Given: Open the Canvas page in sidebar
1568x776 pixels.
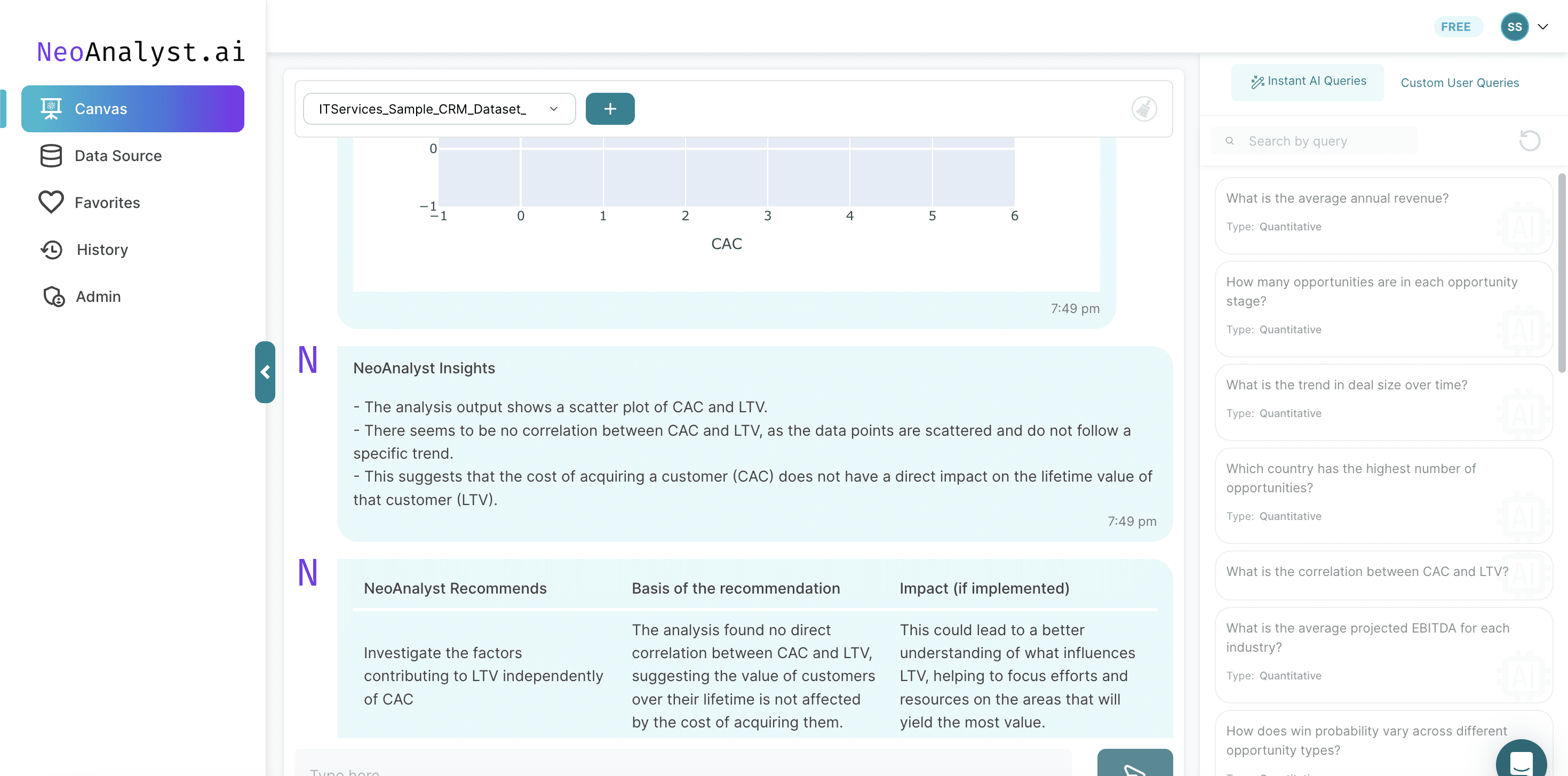Looking at the screenshot, I should pyautogui.click(x=132, y=109).
